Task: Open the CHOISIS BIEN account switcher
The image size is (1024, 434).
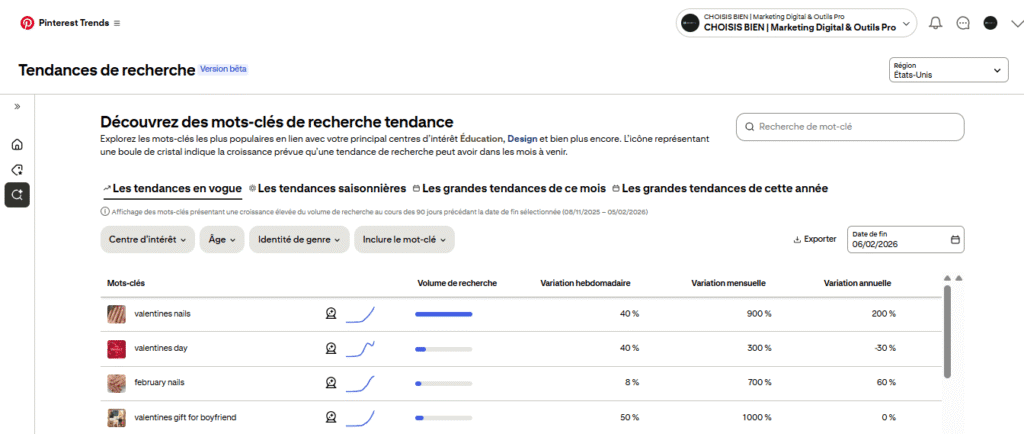Action: (x=796, y=23)
